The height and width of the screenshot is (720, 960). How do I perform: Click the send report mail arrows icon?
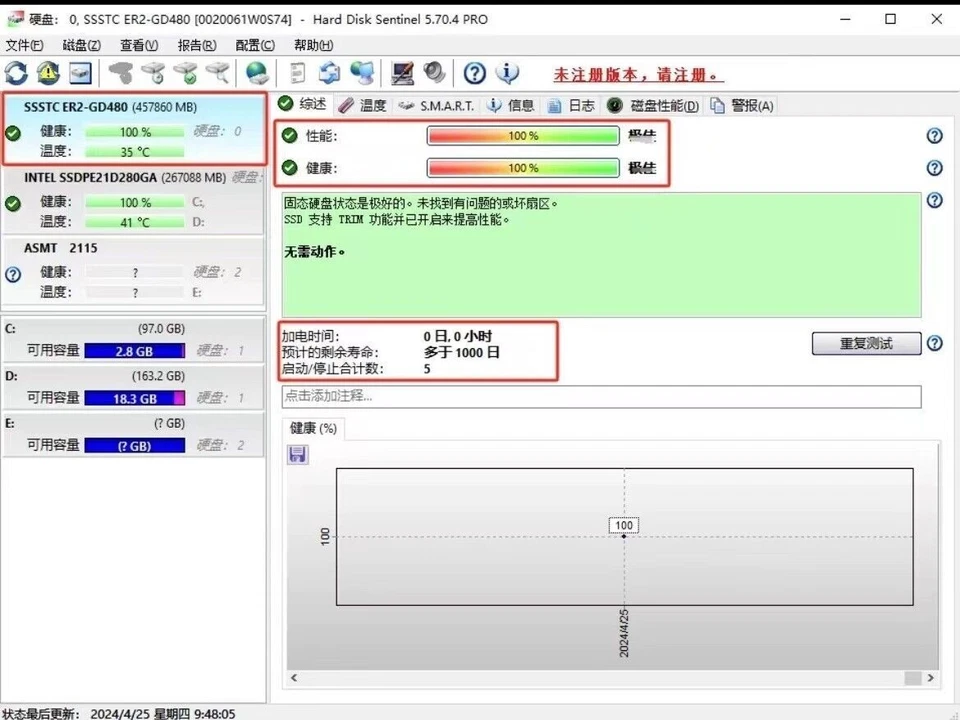point(329,73)
